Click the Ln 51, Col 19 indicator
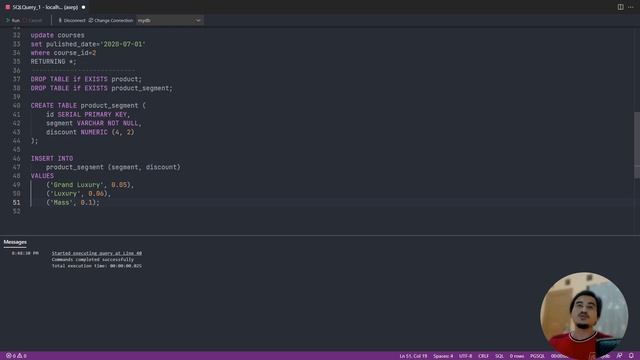Screen dimensions: 640x360 coord(413,356)
